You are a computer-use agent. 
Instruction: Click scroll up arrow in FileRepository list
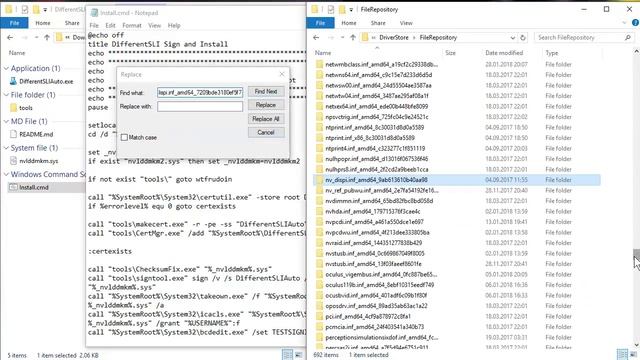(636, 52)
